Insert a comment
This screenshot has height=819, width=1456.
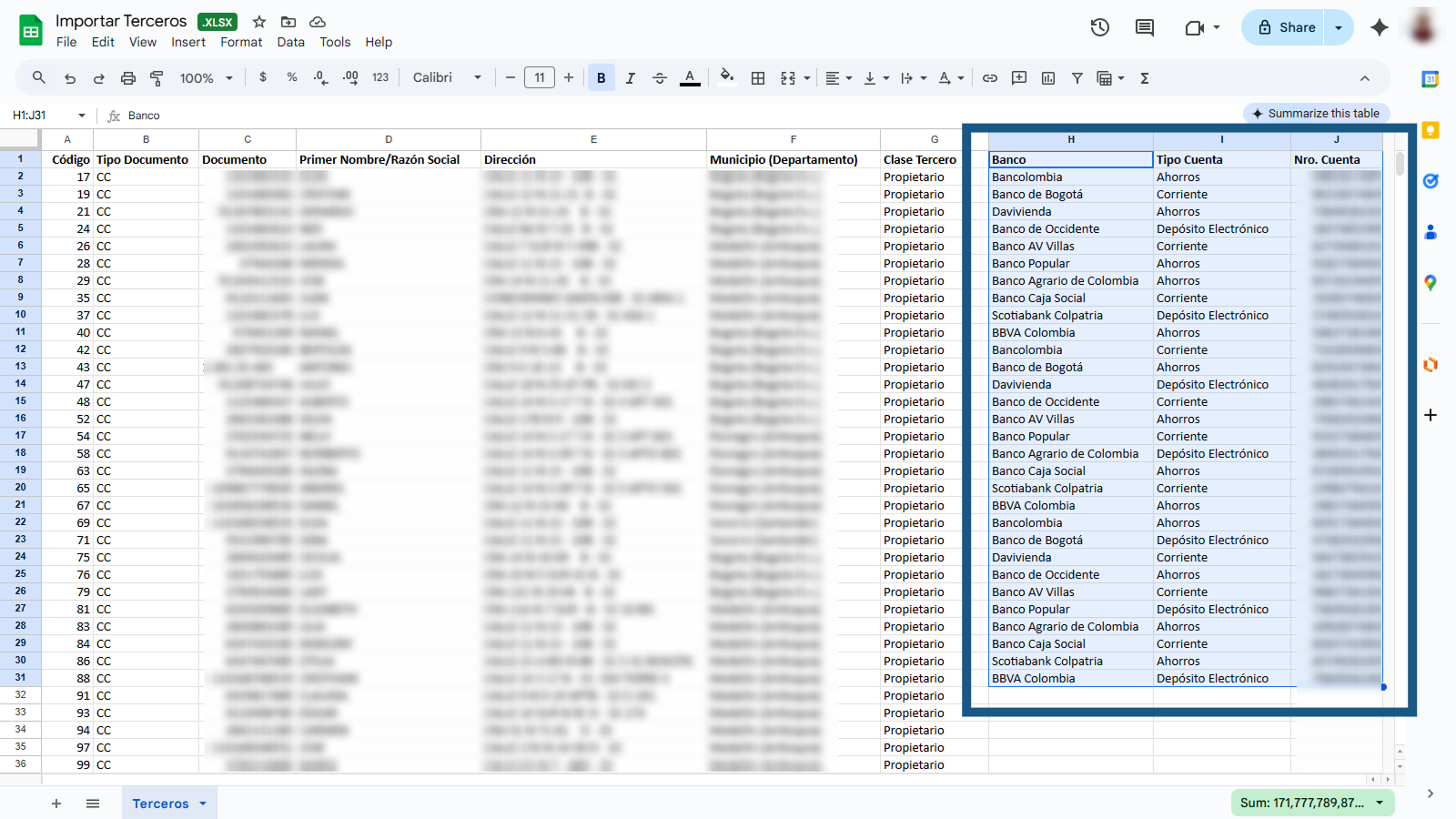[1019, 78]
